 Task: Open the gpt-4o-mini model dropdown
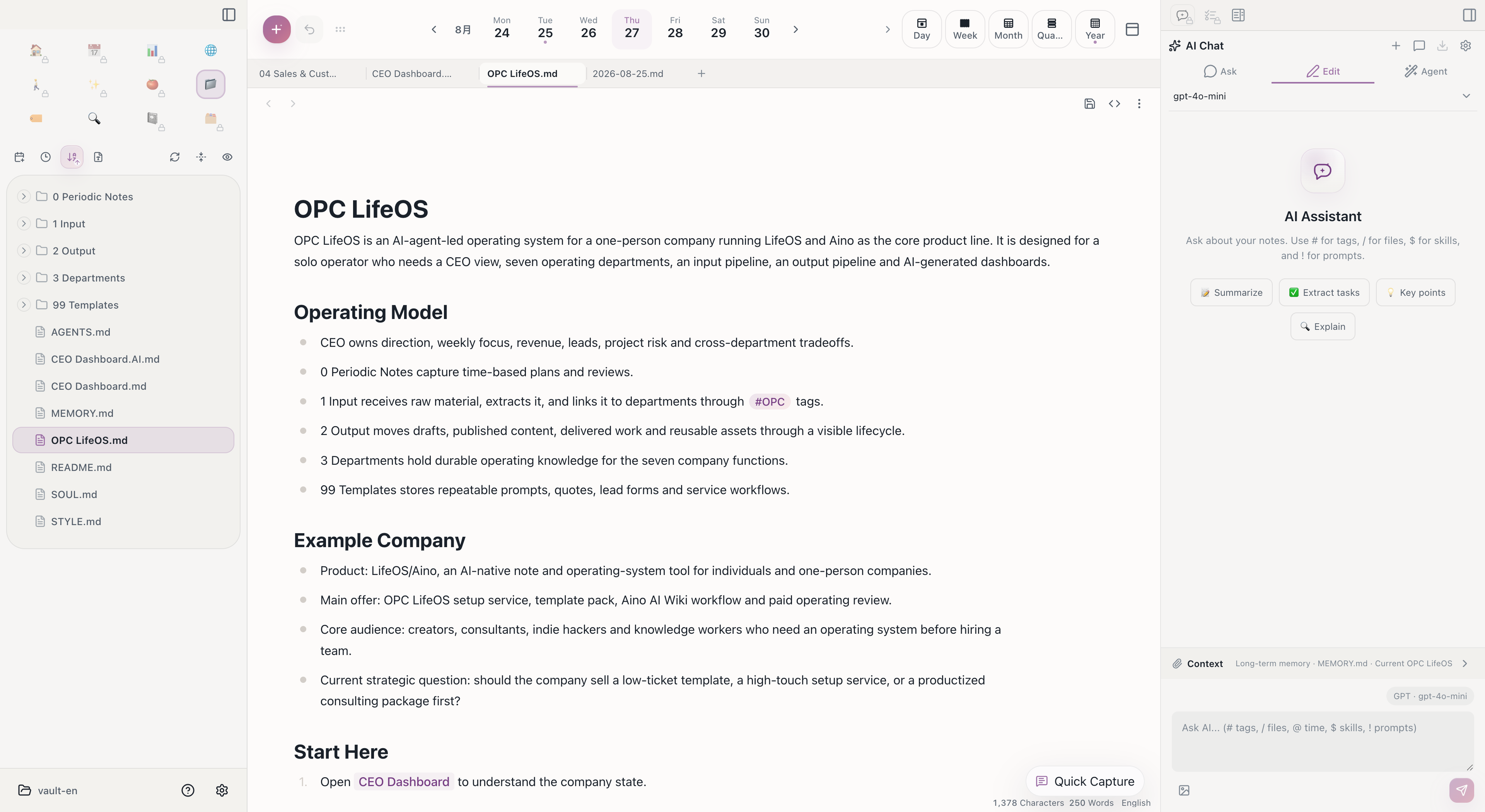coord(1323,96)
